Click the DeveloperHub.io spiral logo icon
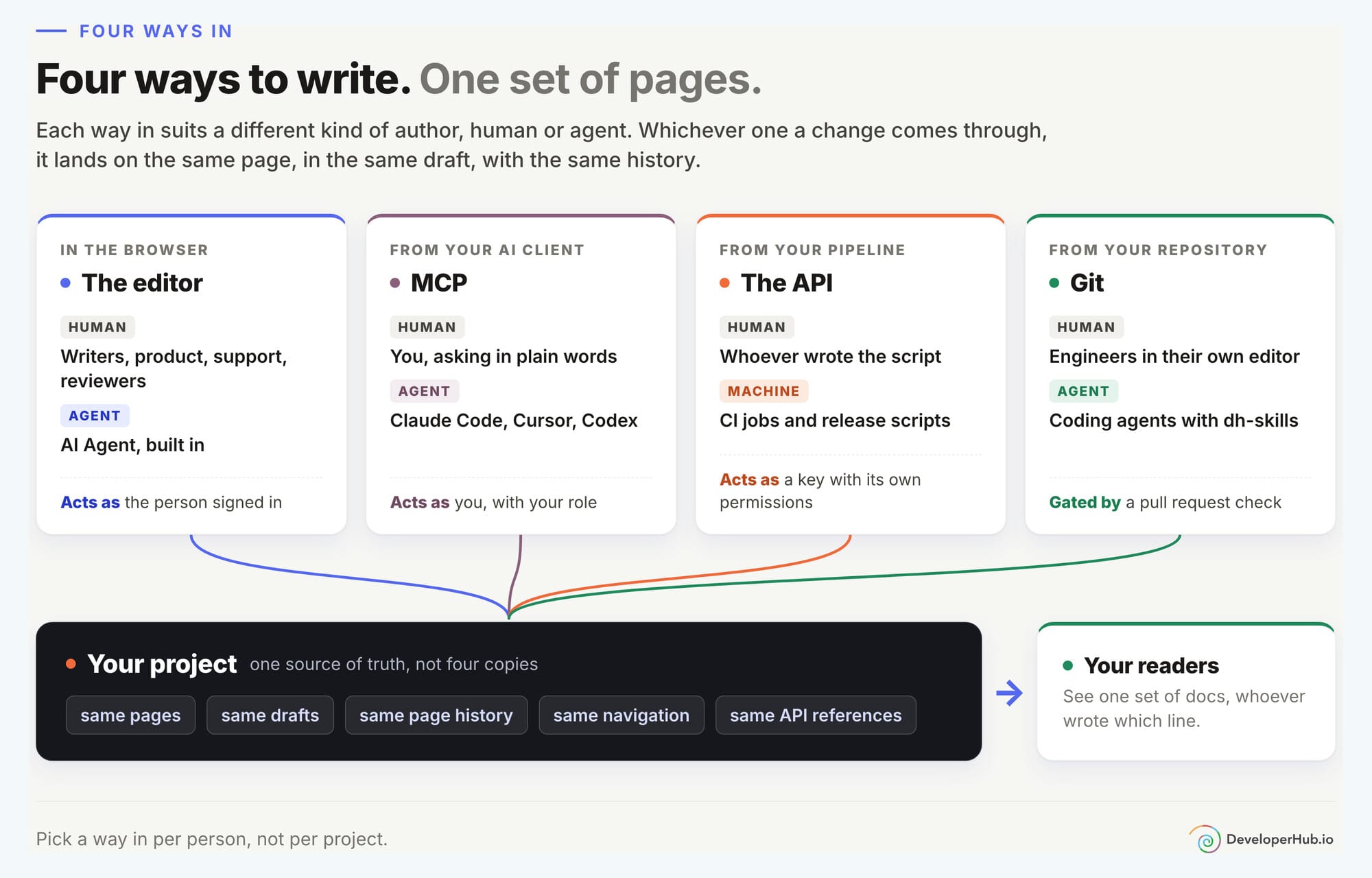 (1205, 839)
